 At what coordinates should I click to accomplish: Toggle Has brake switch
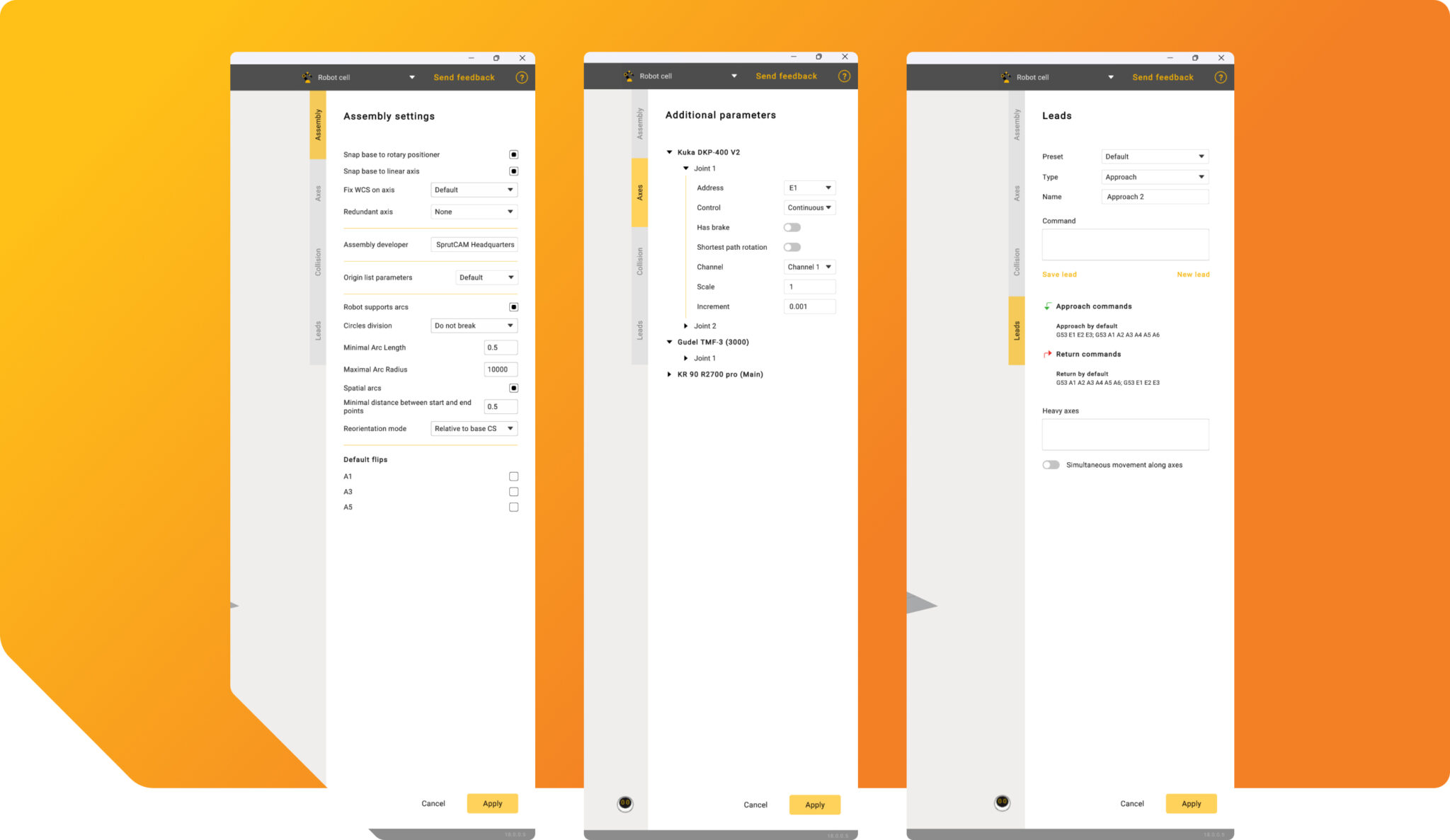(792, 228)
